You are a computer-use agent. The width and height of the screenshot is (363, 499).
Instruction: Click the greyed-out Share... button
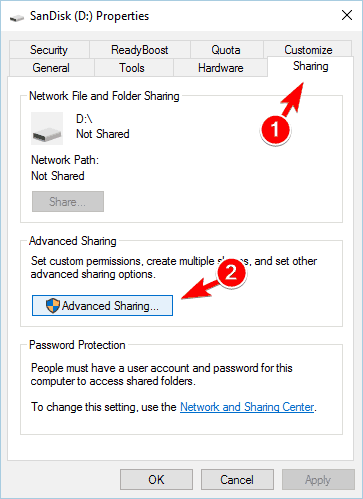[68, 201]
